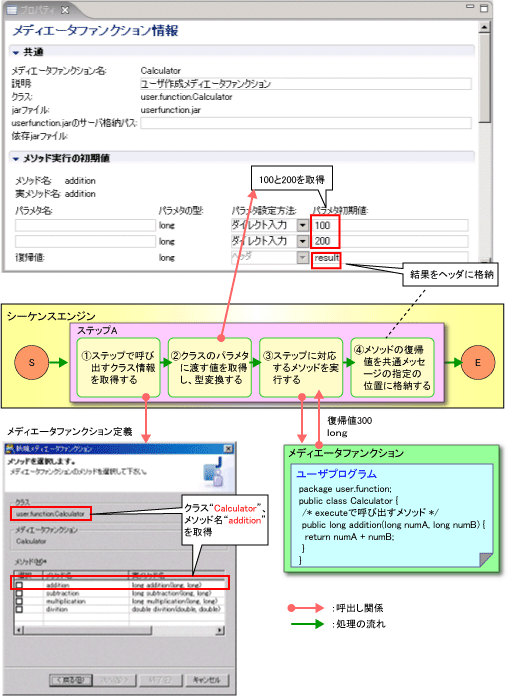Click the user.function.Calculator class value in properties
508x696 pixels.
pyautogui.click(x=187, y=97)
